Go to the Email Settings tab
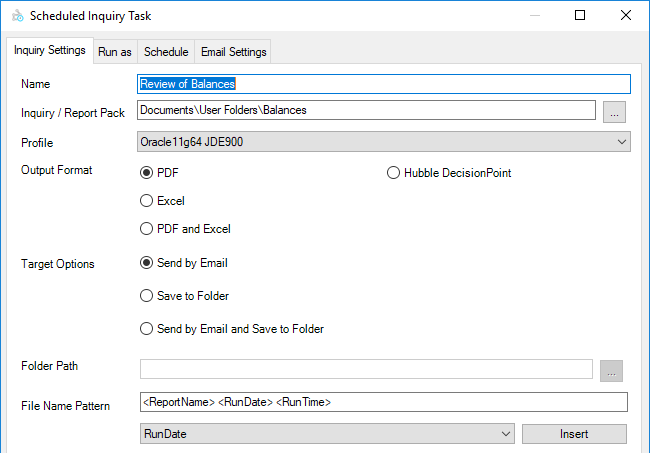The width and height of the screenshot is (650, 453). pyautogui.click(x=233, y=52)
